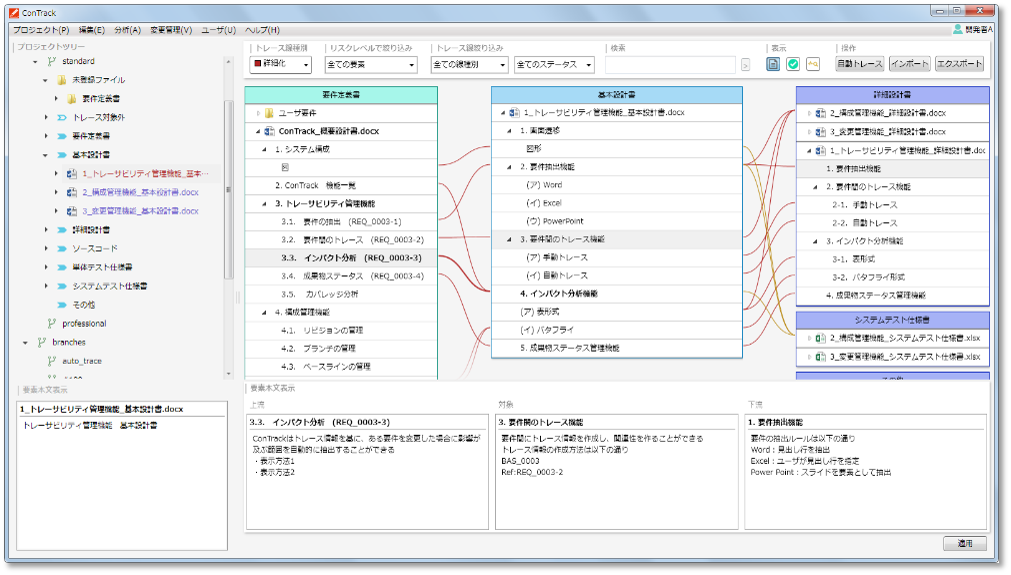Click the Word icon of ConTrack_概要設計書.docx
The width and height of the screenshot is (1011, 575).
[x=270, y=131]
